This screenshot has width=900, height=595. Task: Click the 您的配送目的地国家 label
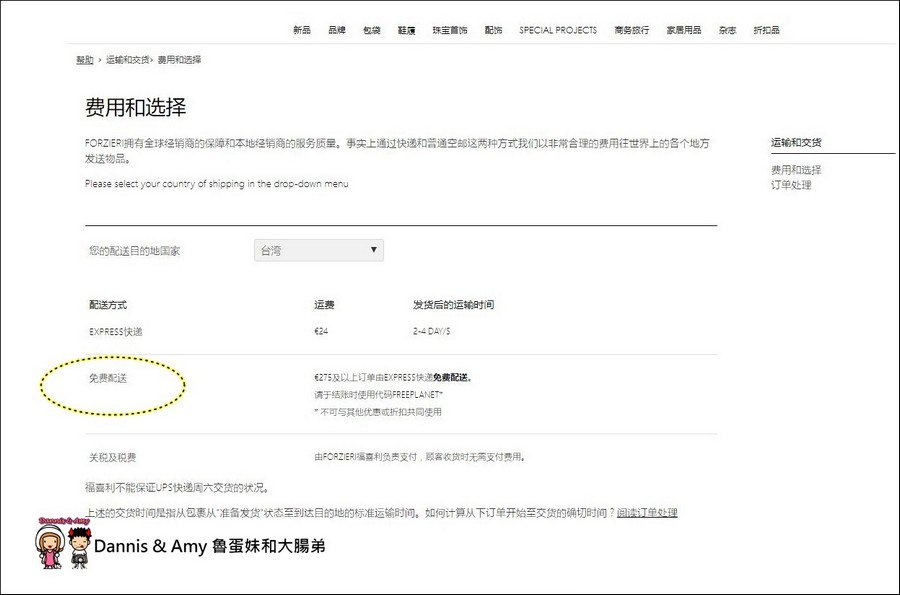pyautogui.click(x=134, y=251)
